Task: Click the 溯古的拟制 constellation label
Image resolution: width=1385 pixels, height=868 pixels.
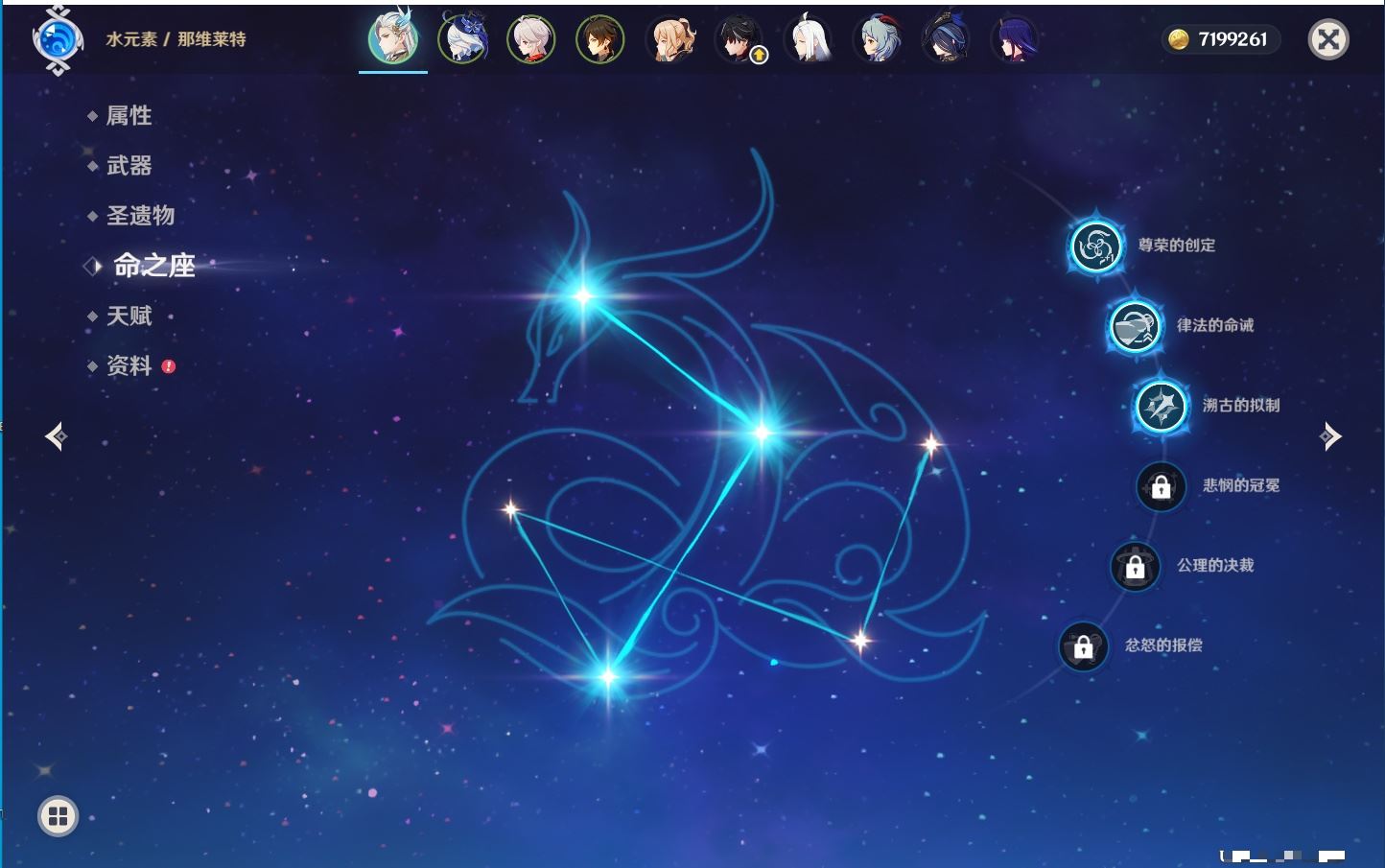Action: point(1241,405)
